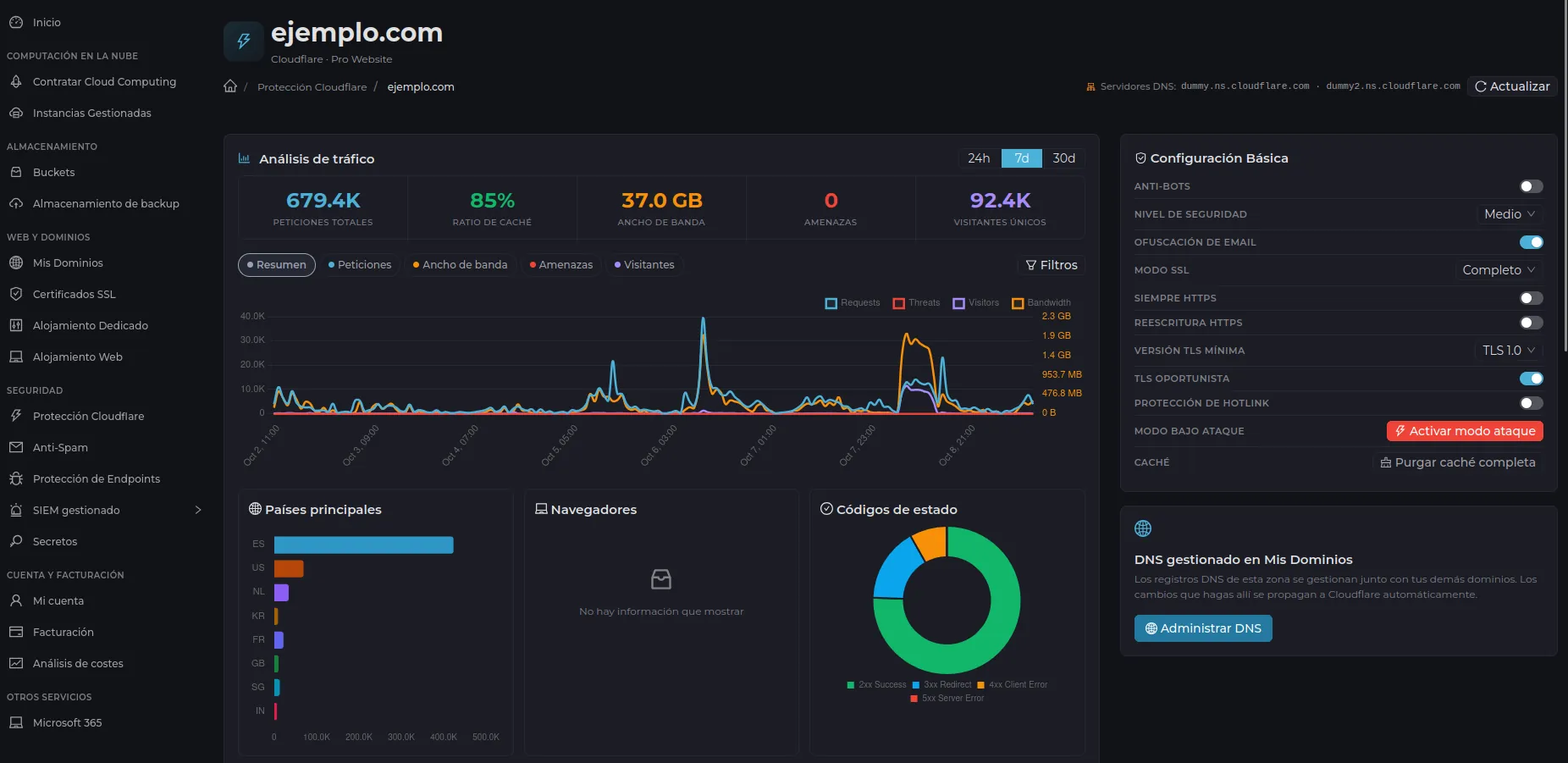Image resolution: width=1568 pixels, height=763 pixels.
Task: Switch traffic range to 30d
Action: coord(1063,158)
